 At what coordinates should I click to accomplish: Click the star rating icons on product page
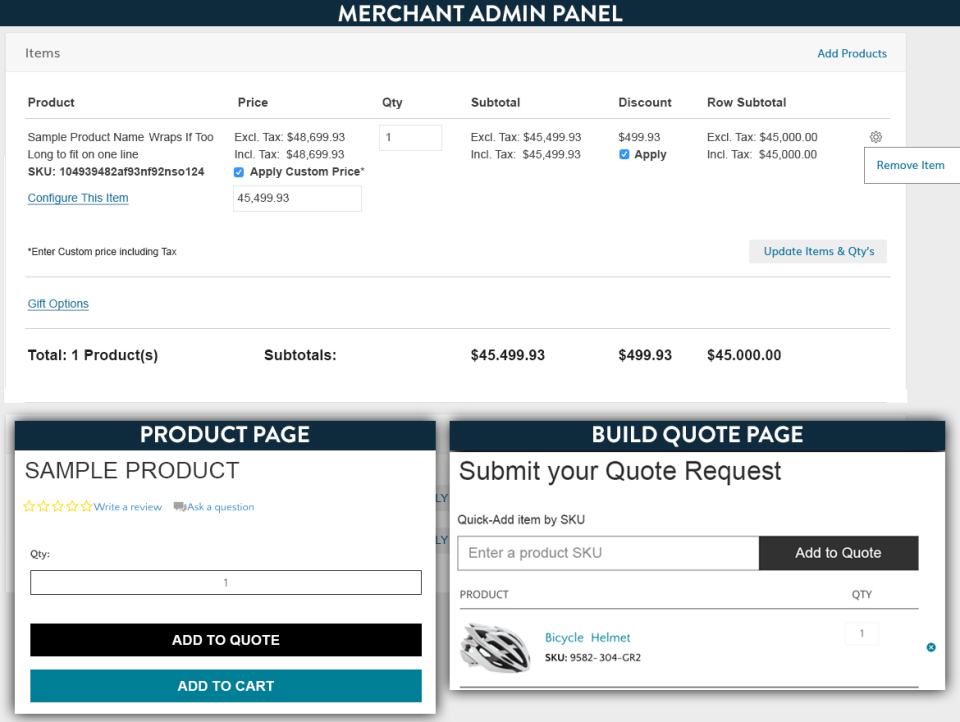(x=58, y=507)
